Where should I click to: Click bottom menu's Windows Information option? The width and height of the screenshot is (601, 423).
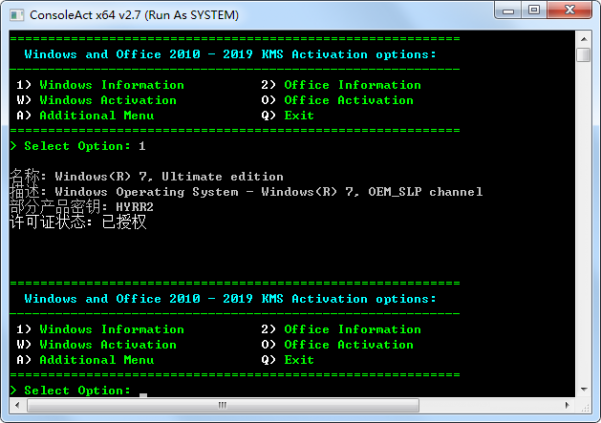click(x=112, y=330)
